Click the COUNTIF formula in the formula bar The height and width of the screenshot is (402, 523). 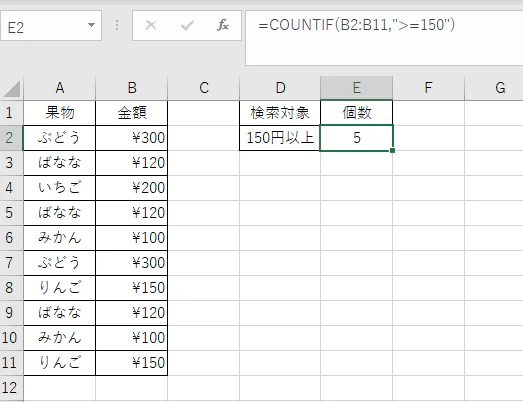coord(356,25)
